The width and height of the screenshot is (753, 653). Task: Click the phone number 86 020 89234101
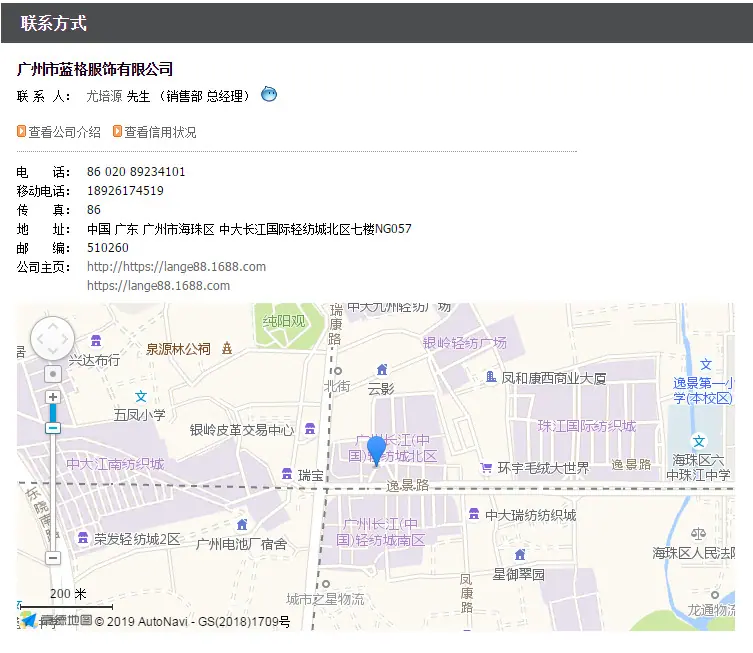pos(136,172)
